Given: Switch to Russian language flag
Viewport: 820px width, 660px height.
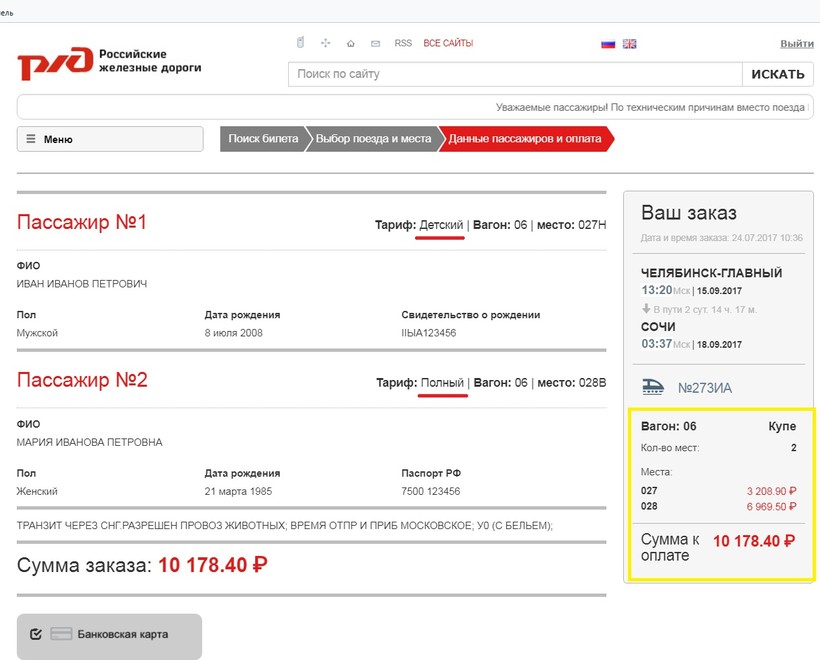Looking at the screenshot, I should click(x=607, y=44).
